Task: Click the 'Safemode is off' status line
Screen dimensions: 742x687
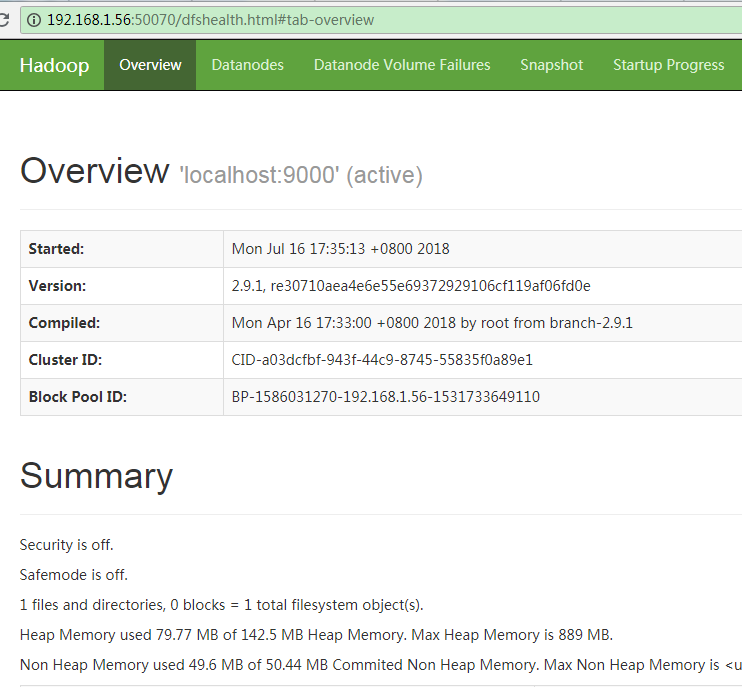Action: pos(74,575)
